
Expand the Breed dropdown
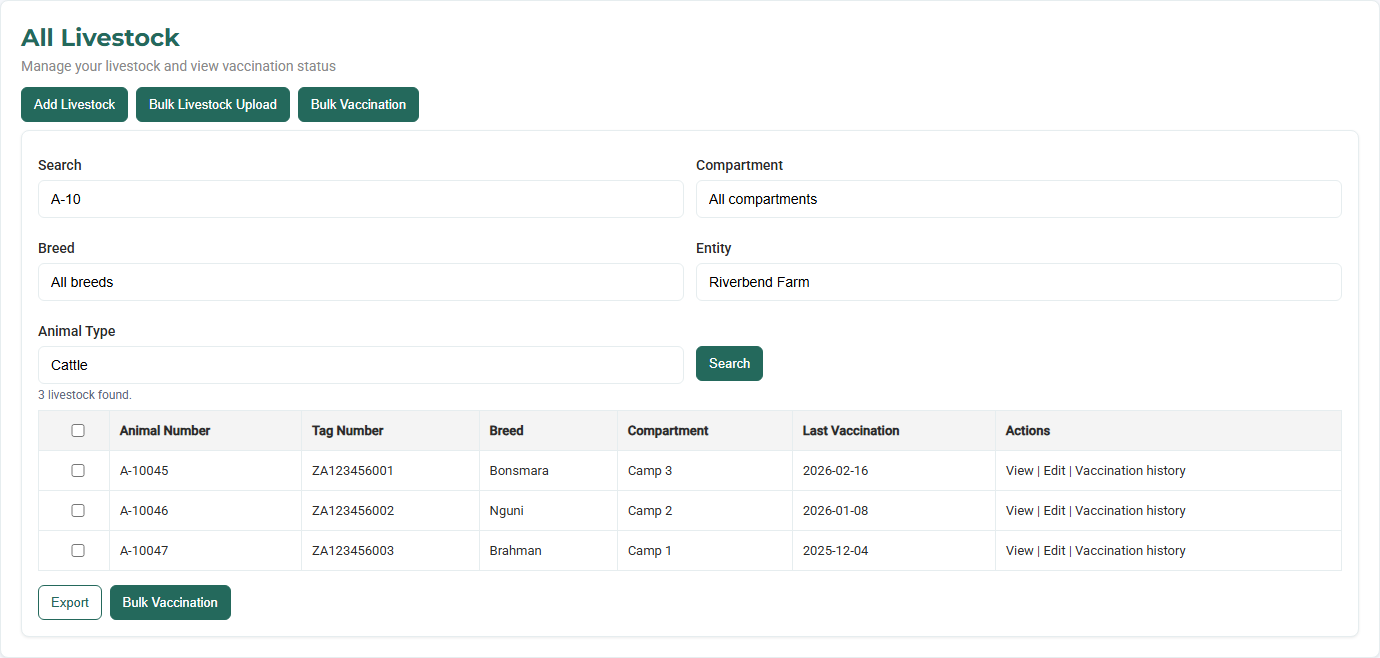(360, 282)
